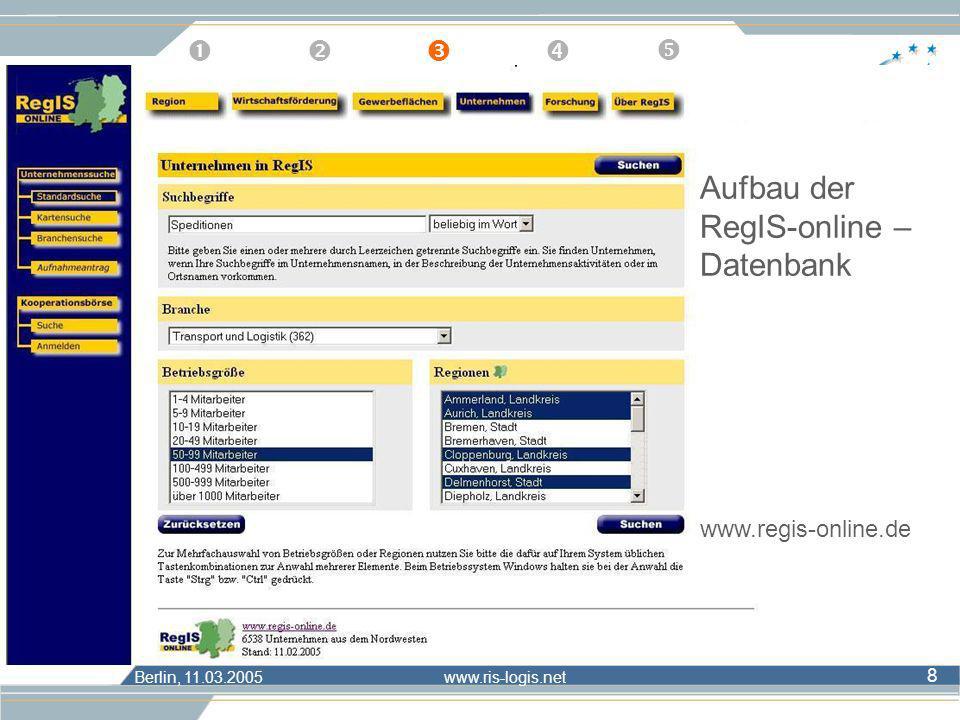Open the Über RegIS tab
This screenshot has width=960, height=720.
click(x=642, y=102)
